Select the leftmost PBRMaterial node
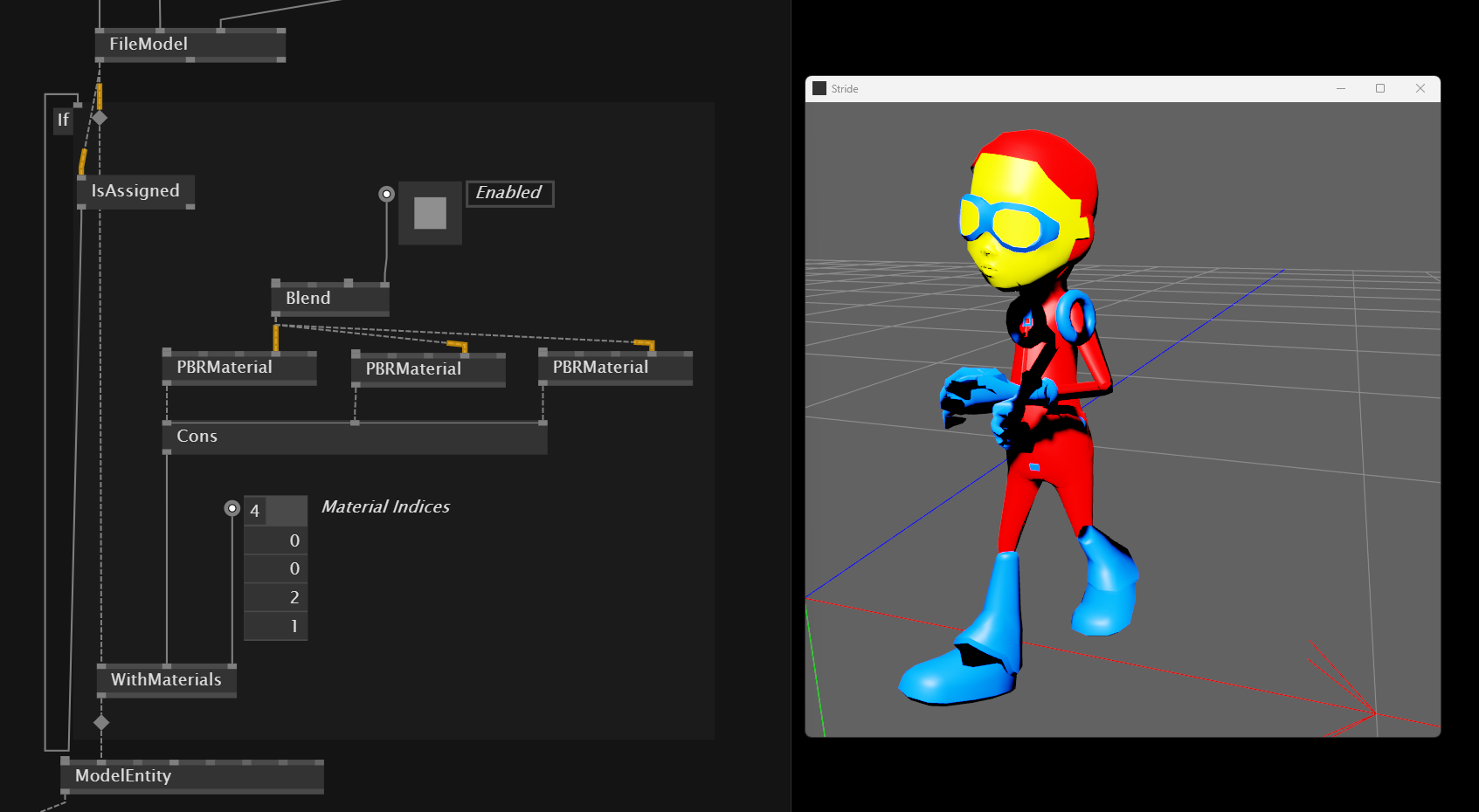The height and width of the screenshot is (812, 1479). click(x=239, y=368)
